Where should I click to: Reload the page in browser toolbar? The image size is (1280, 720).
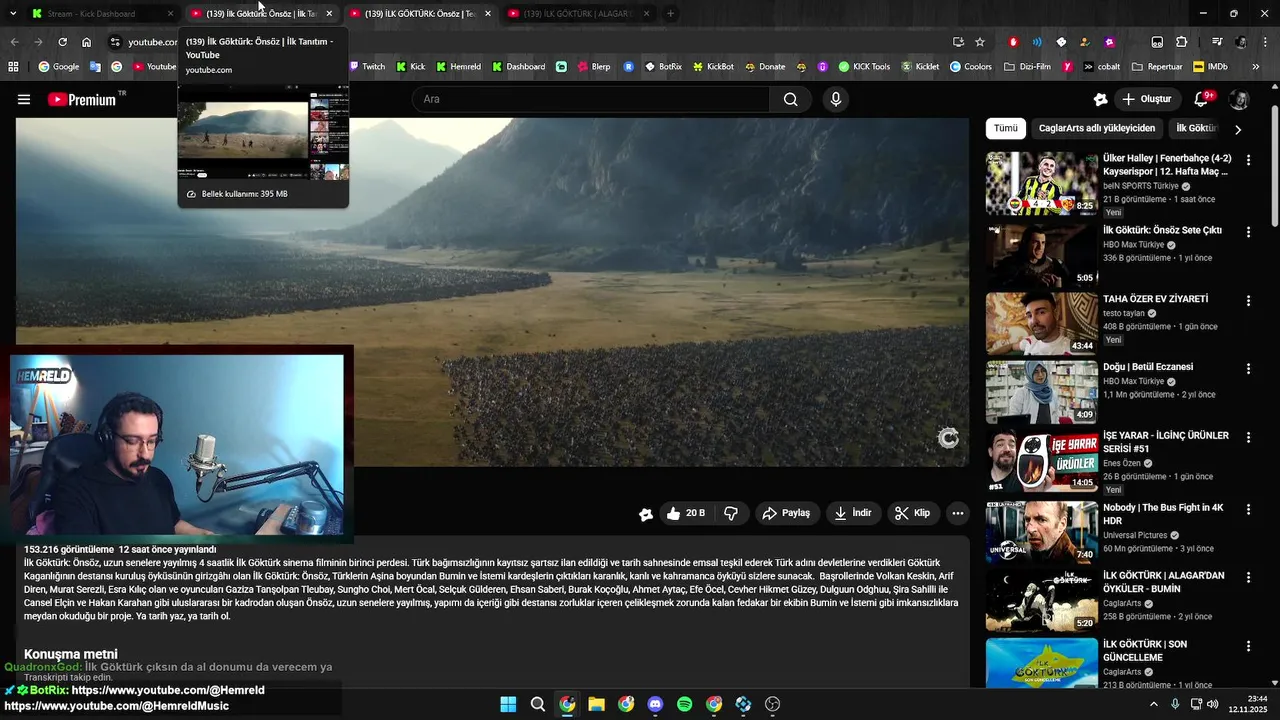[x=62, y=42]
